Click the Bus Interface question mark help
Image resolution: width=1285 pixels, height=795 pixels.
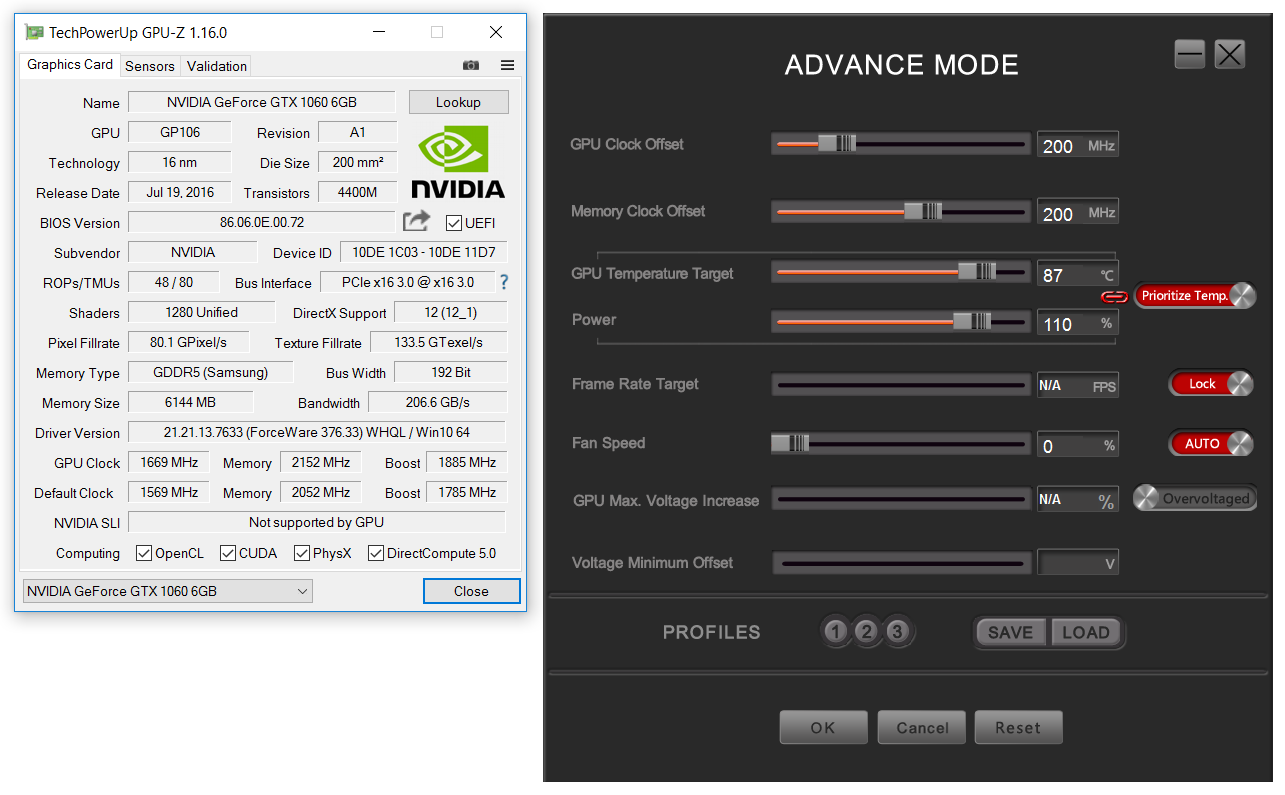504,283
